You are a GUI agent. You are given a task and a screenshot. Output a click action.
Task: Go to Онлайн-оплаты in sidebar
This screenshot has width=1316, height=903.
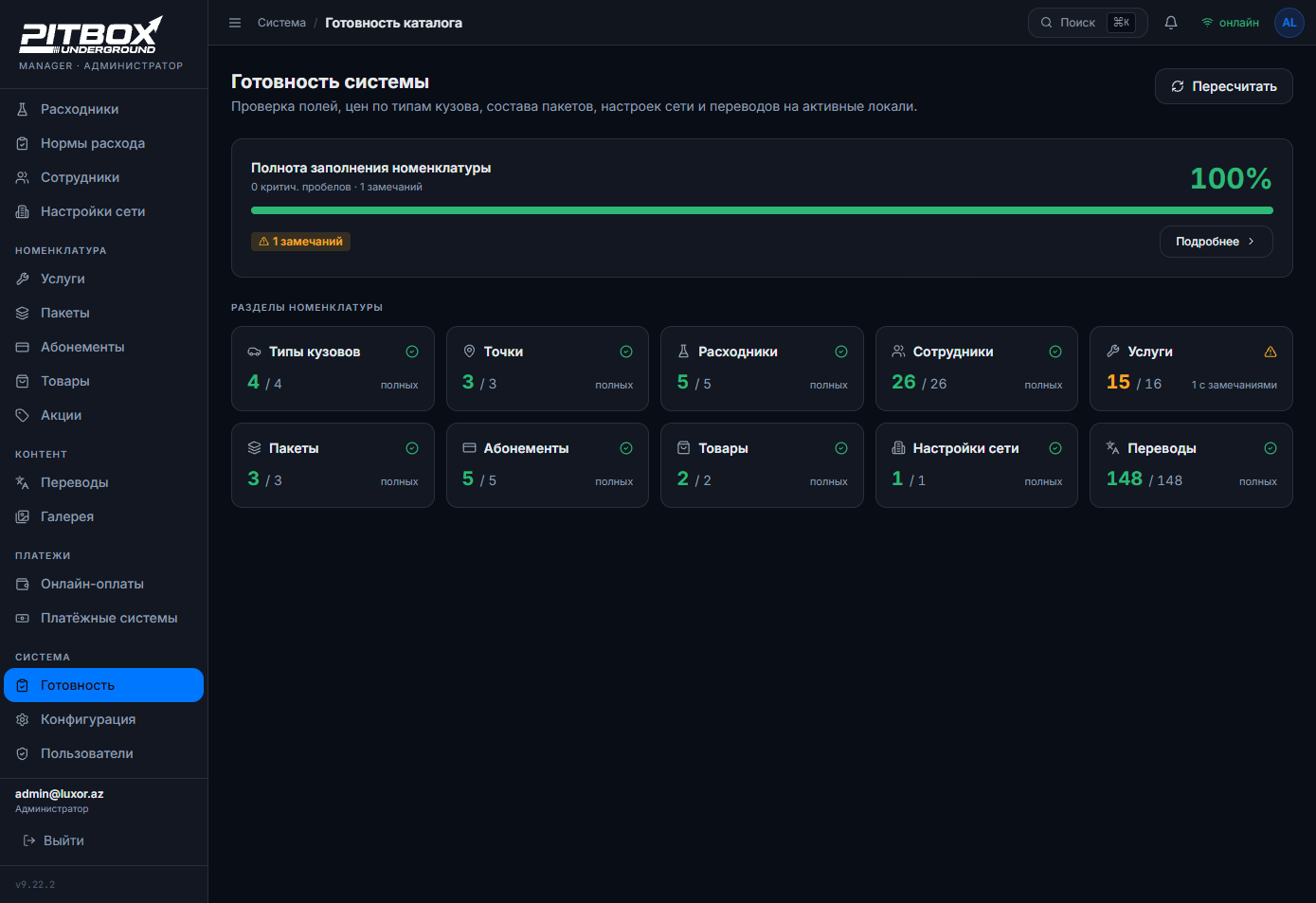103,584
